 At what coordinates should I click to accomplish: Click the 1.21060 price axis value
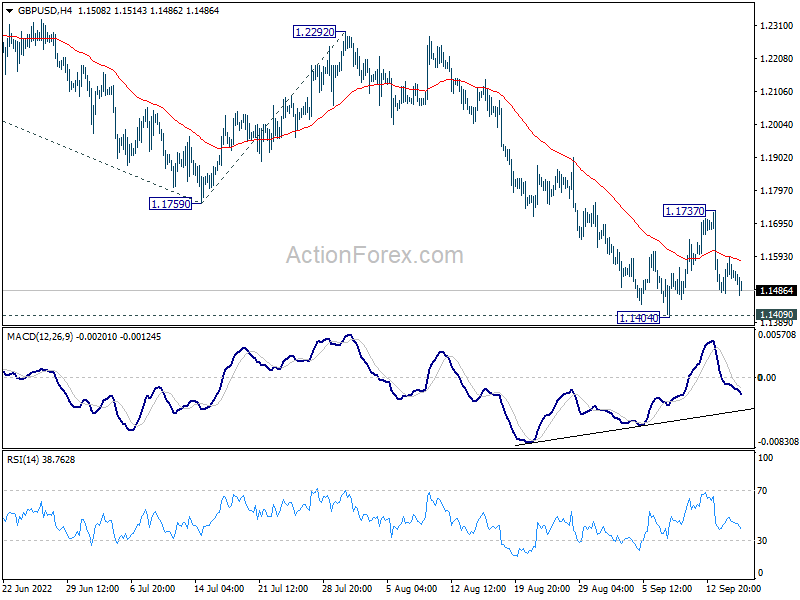tap(777, 92)
